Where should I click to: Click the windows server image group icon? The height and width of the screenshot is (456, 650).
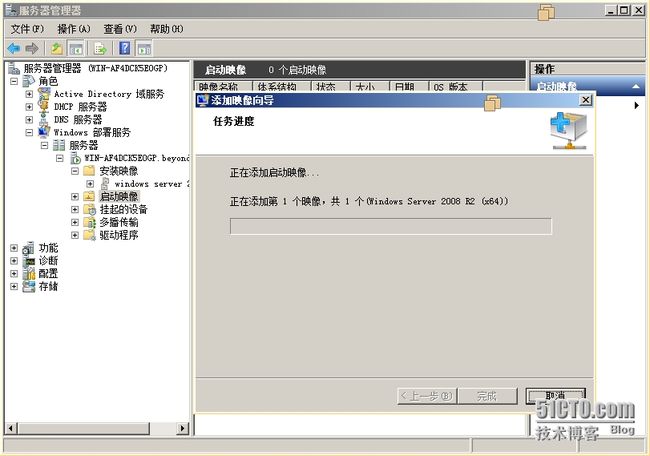105,184
